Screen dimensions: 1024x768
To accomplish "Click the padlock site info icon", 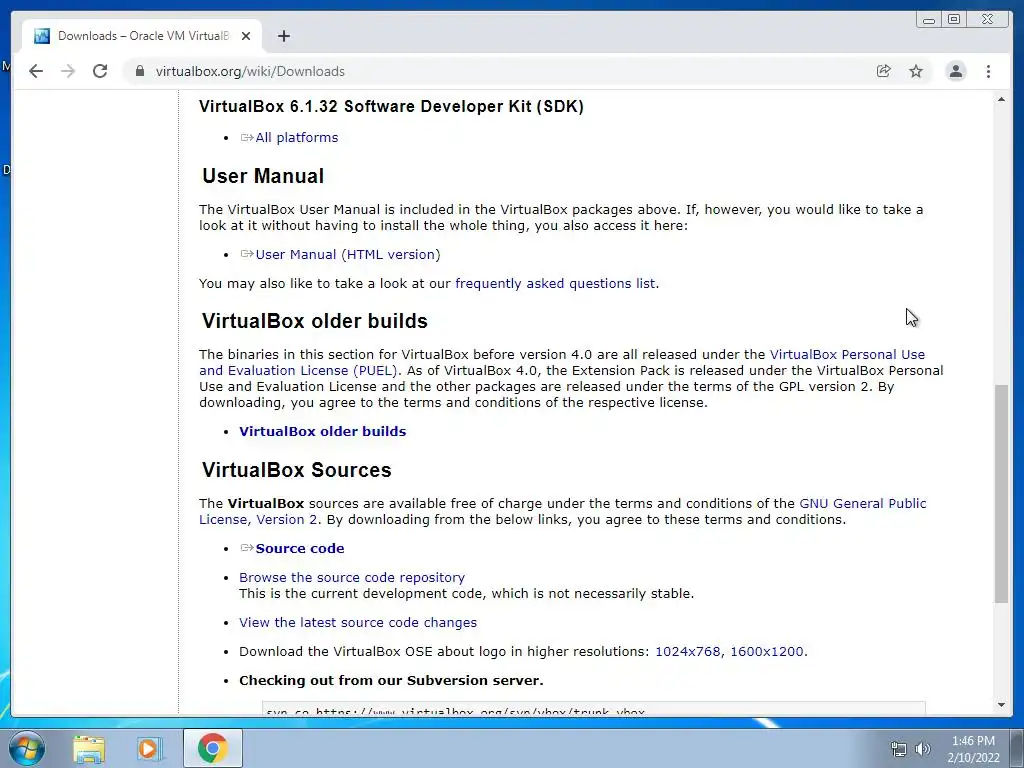I will (x=139, y=71).
